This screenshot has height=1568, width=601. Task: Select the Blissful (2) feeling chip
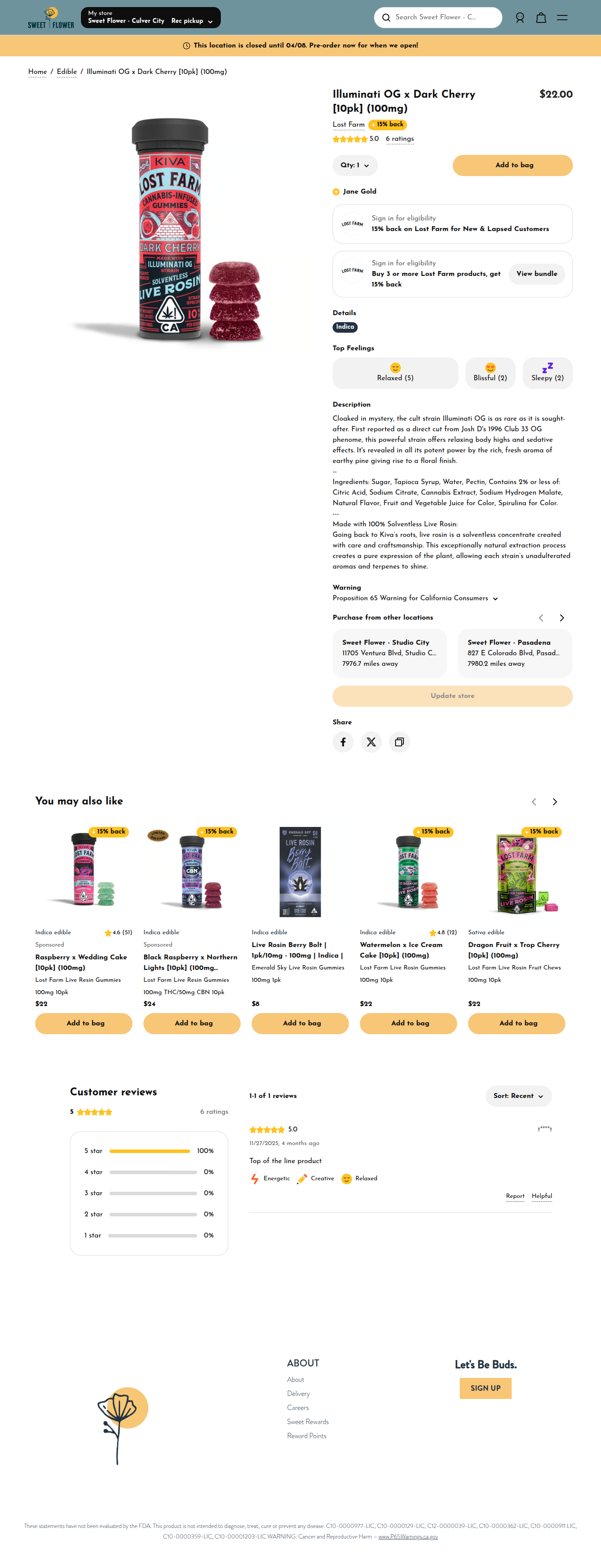pyautogui.click(x=490, y=372)
